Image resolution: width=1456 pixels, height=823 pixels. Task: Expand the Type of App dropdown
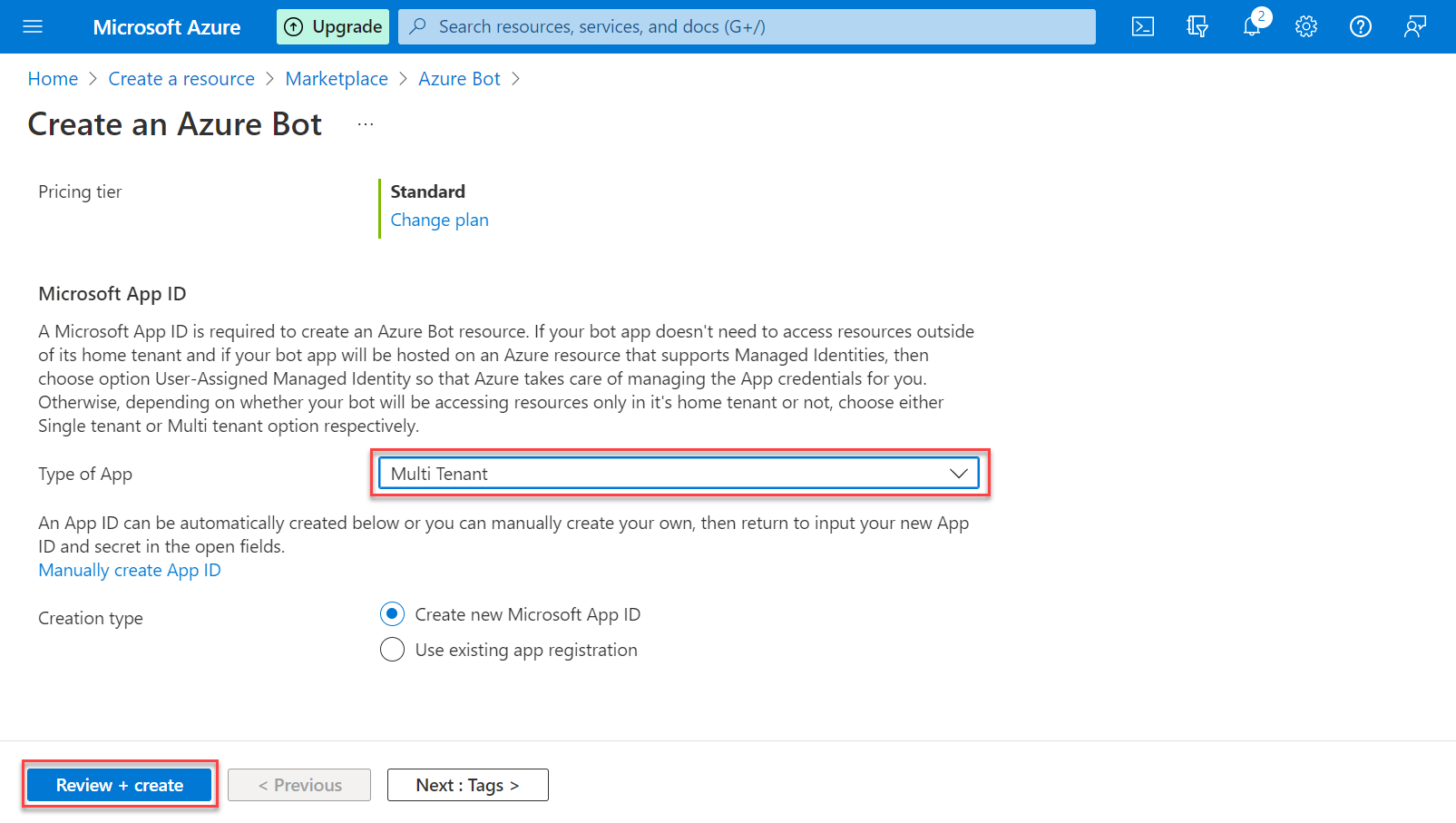coord(679,474)
